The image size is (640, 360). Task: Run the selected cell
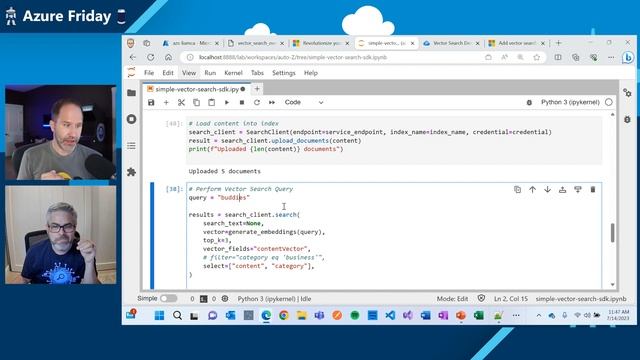click(x=227, y=102)
